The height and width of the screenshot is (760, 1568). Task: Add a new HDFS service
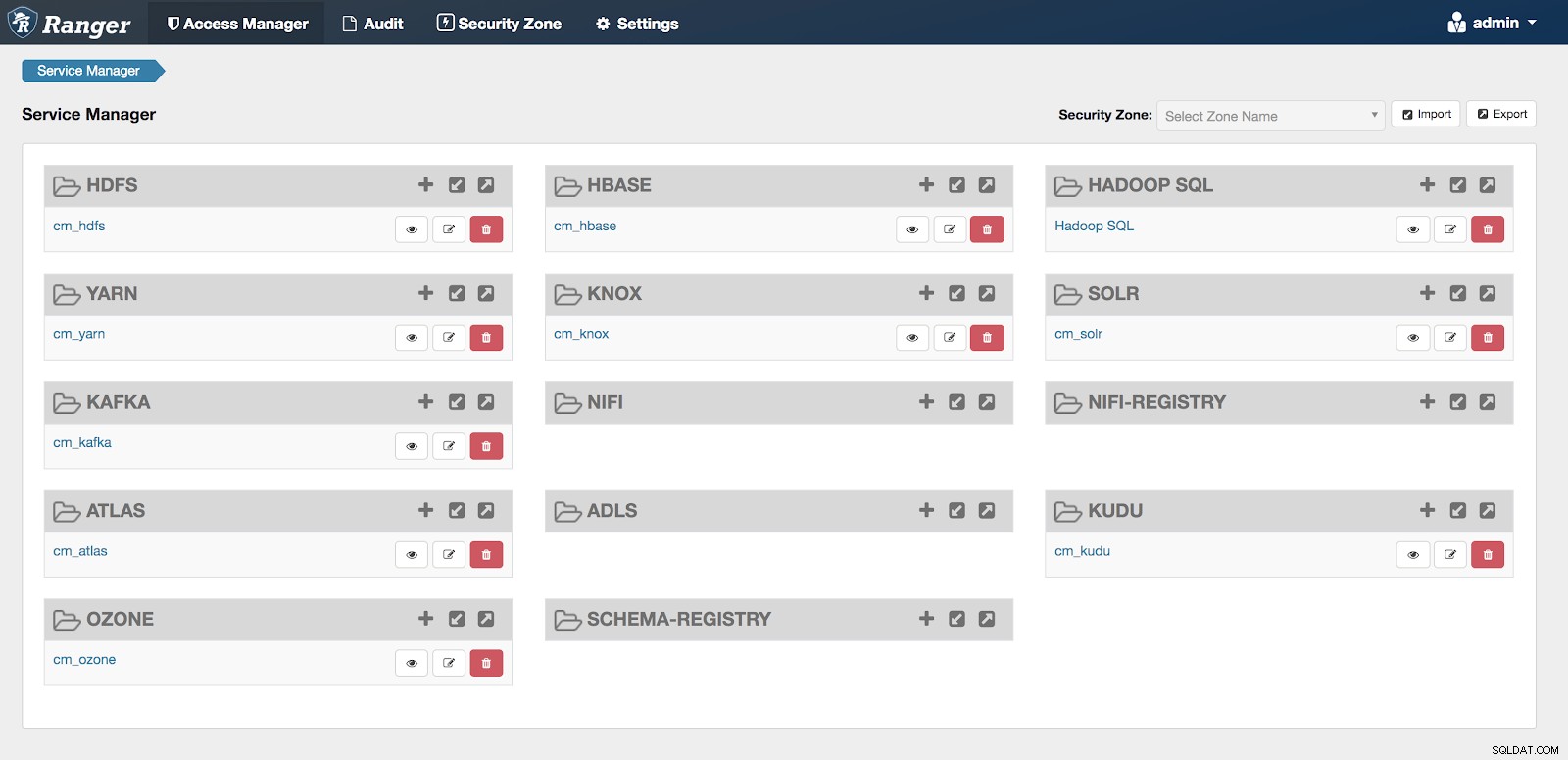(425, 184)
